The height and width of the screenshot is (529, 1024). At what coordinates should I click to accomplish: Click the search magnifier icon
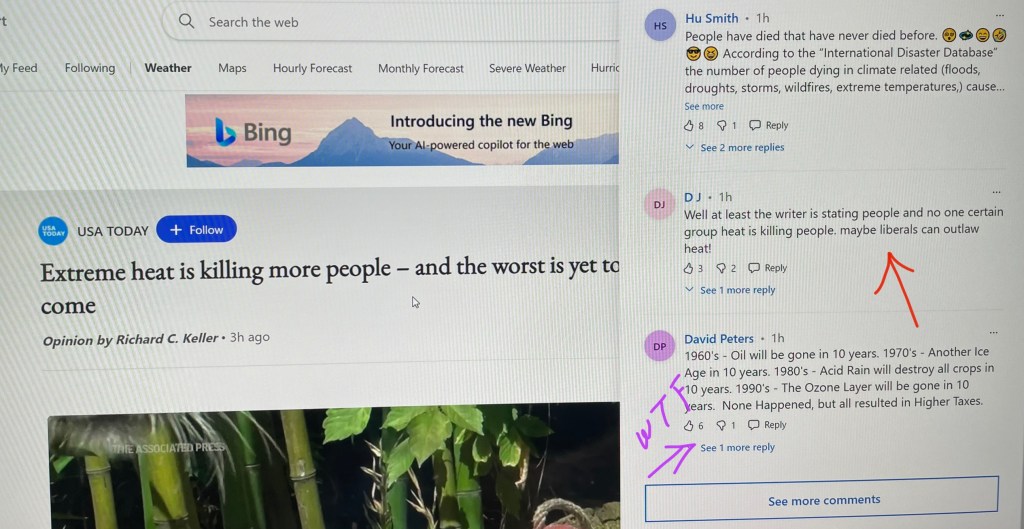click(186, 22)
